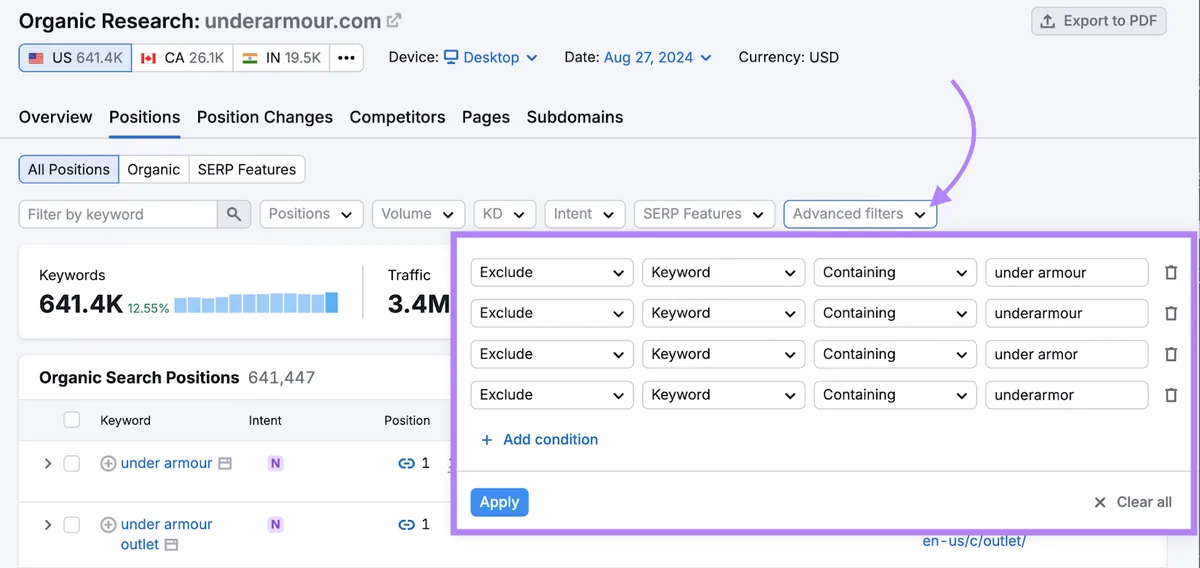The width and height of the screenshot is (1200, 568).
Task: Switch to the Overview tab
Action: click(56, 117)
